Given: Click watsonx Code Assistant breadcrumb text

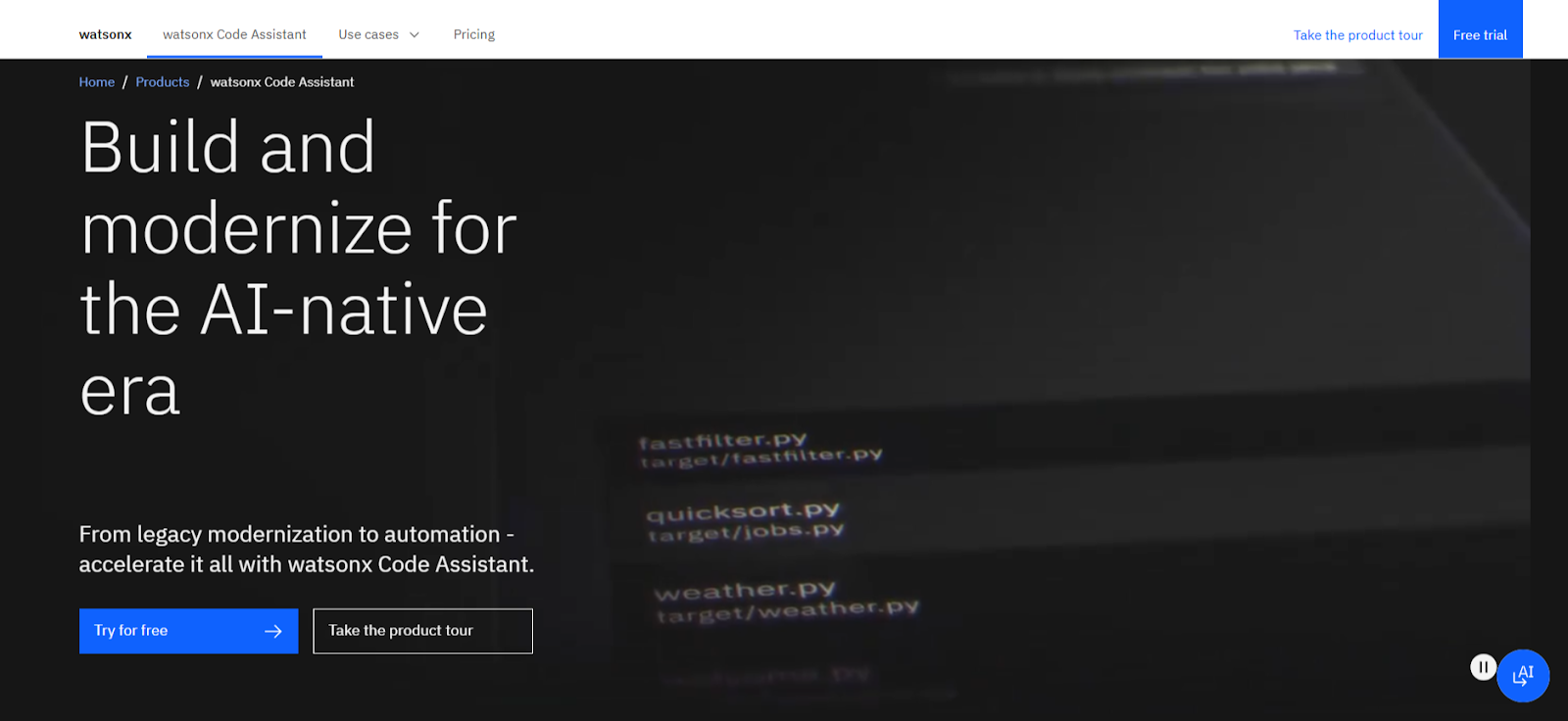Looking at the screenshot, I should tap(282, 82).
